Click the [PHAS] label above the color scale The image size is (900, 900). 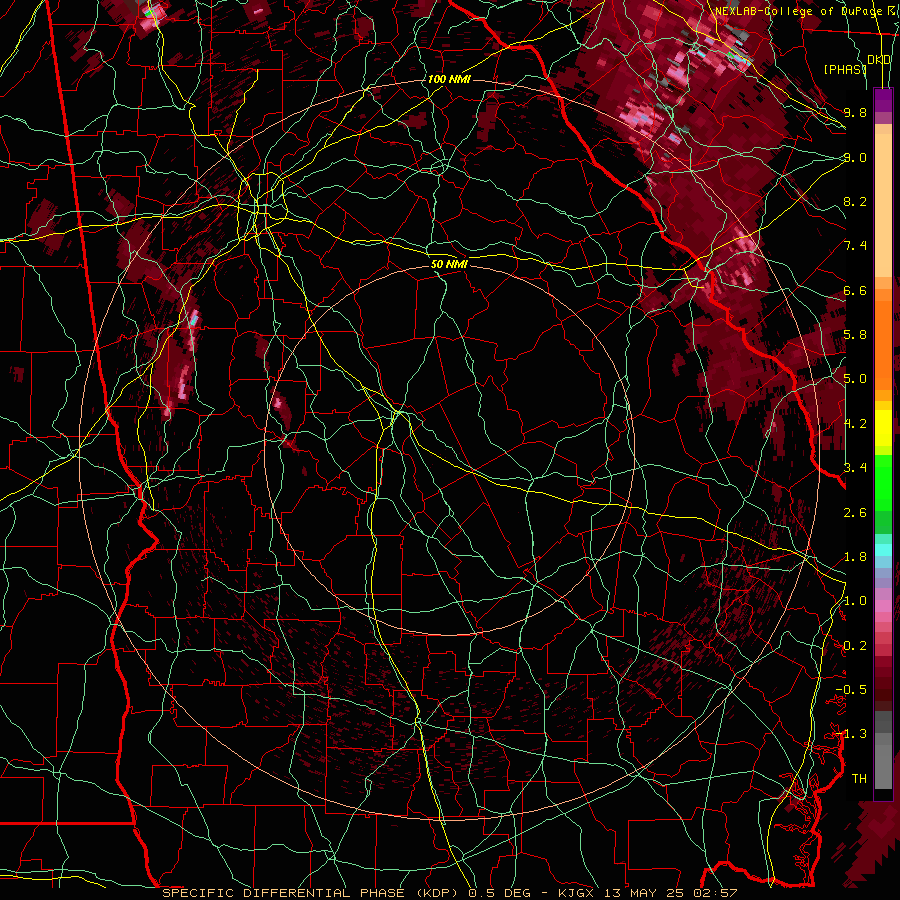point(845,69)
